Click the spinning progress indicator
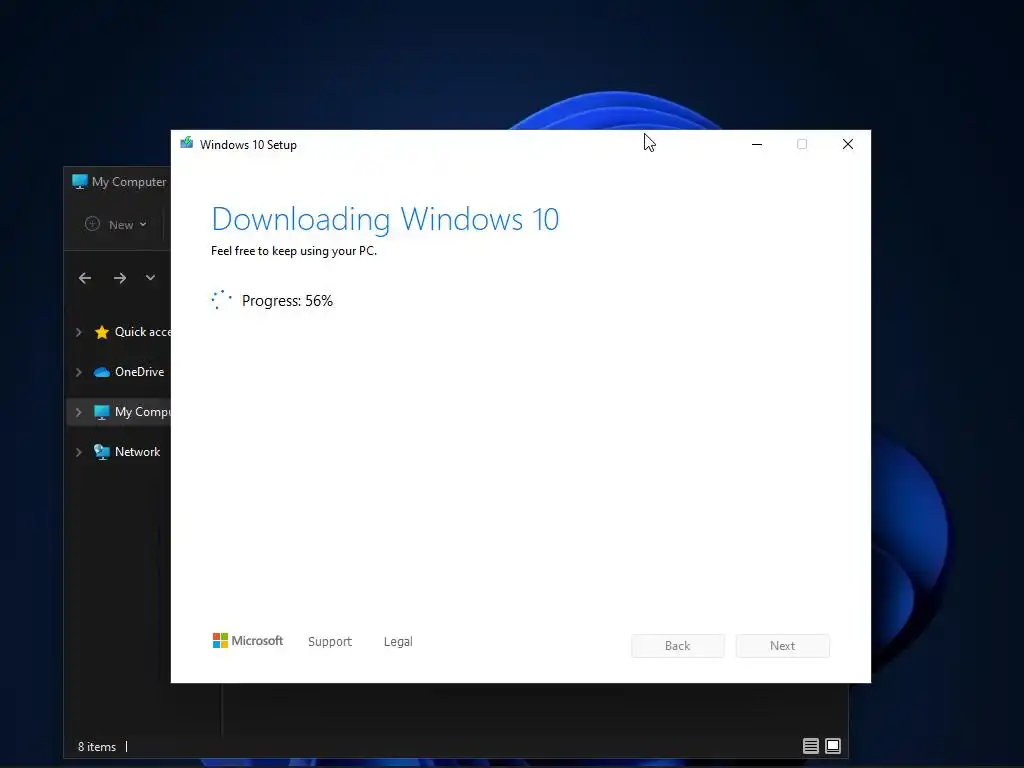Image resolution: width=1024 pixels, height=768 pixels. (x=221, y=300)
